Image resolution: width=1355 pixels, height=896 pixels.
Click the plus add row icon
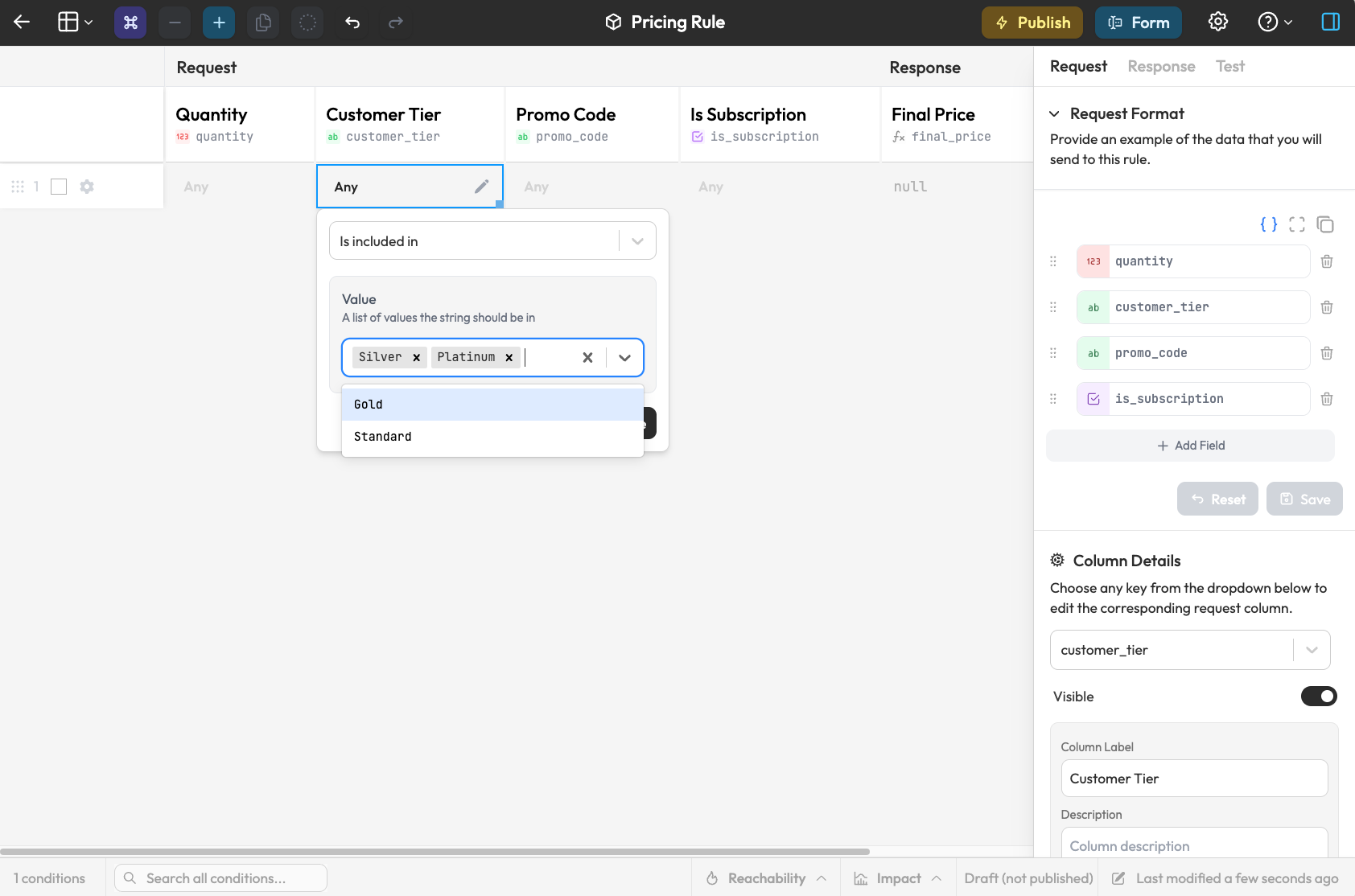tap(219, 23)
